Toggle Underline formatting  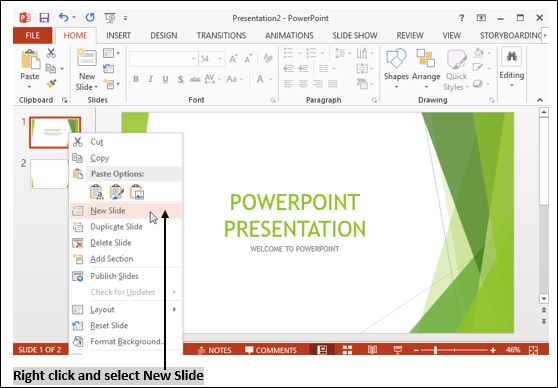tap(165, 79)
